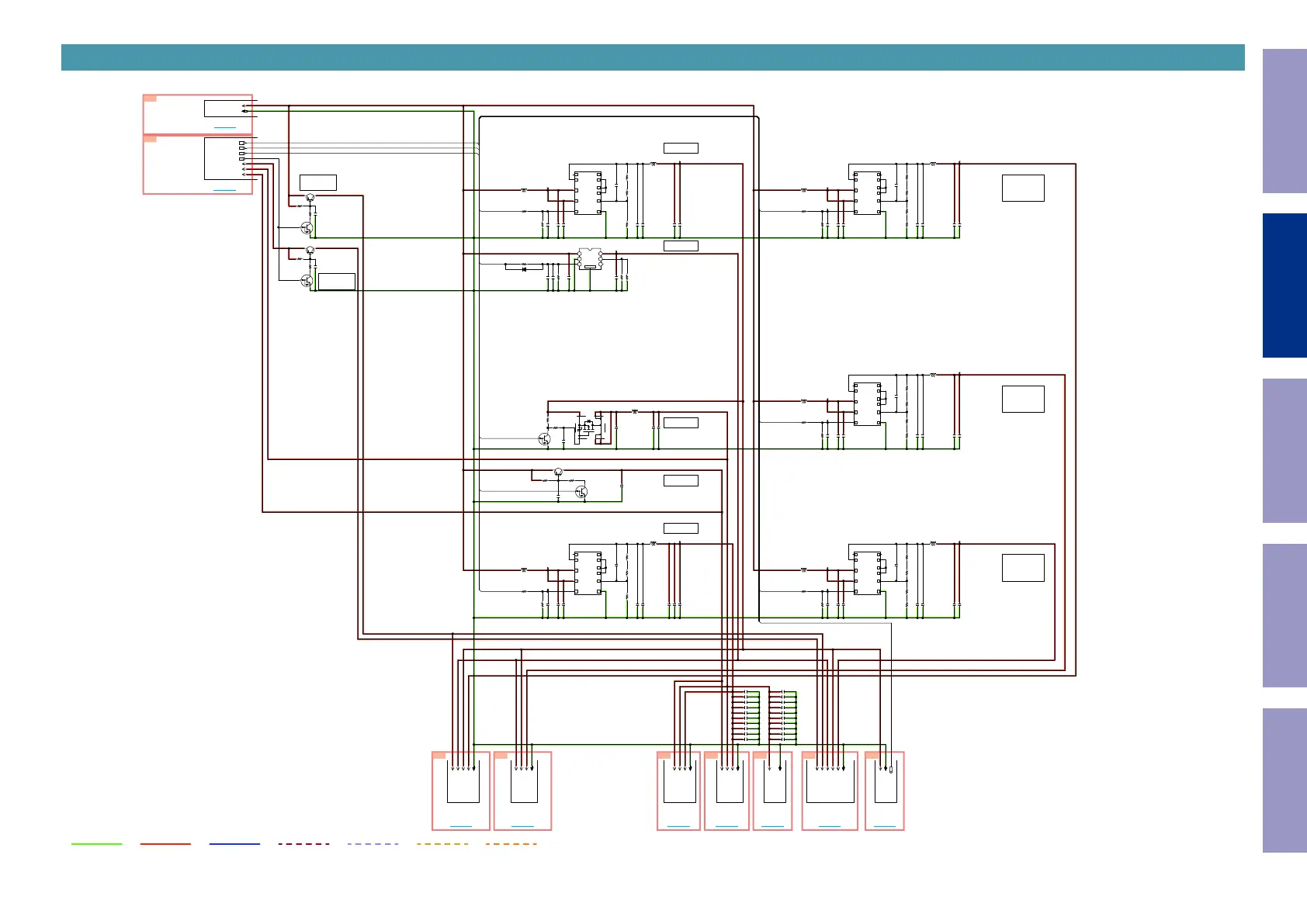This screenshot has width=1307, height=924.
Task: Click the solid red legend line
Action: 165,843
